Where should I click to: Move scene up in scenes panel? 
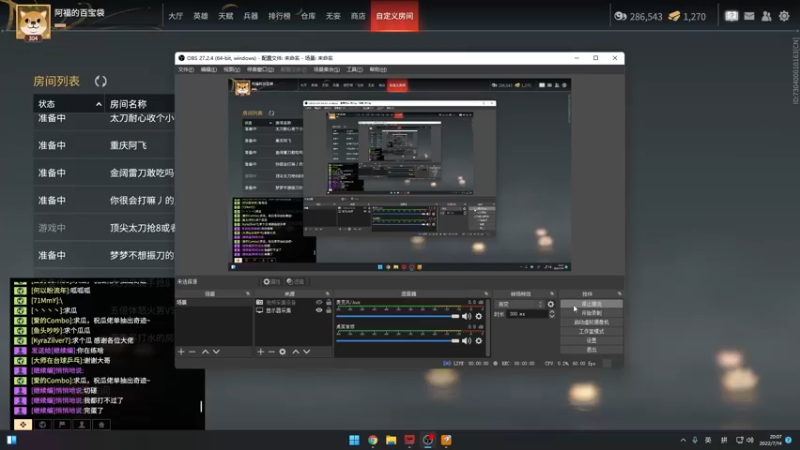pos(205,352)
